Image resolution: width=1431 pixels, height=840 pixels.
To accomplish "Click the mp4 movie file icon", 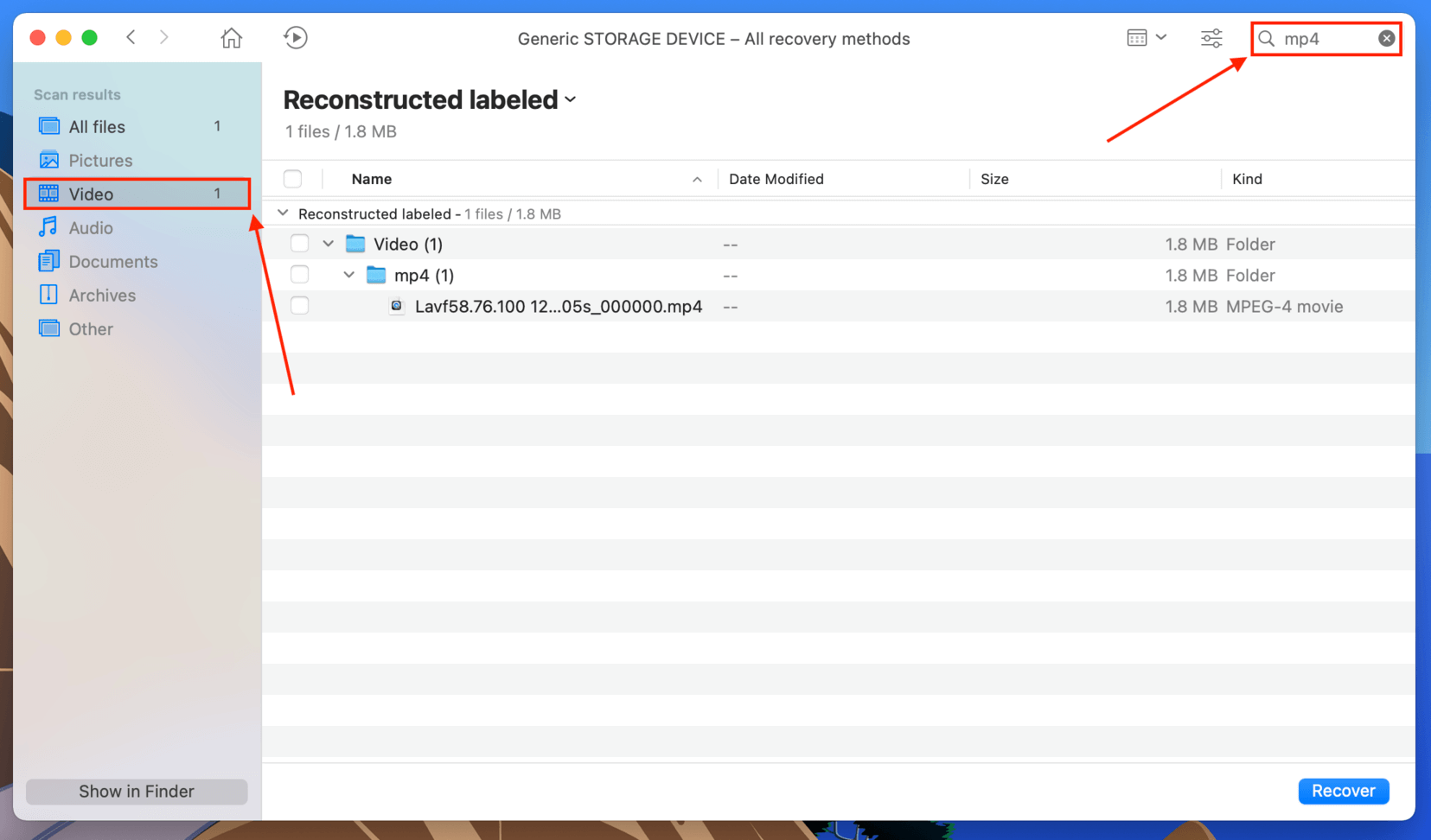I will [x=397, y=306].
